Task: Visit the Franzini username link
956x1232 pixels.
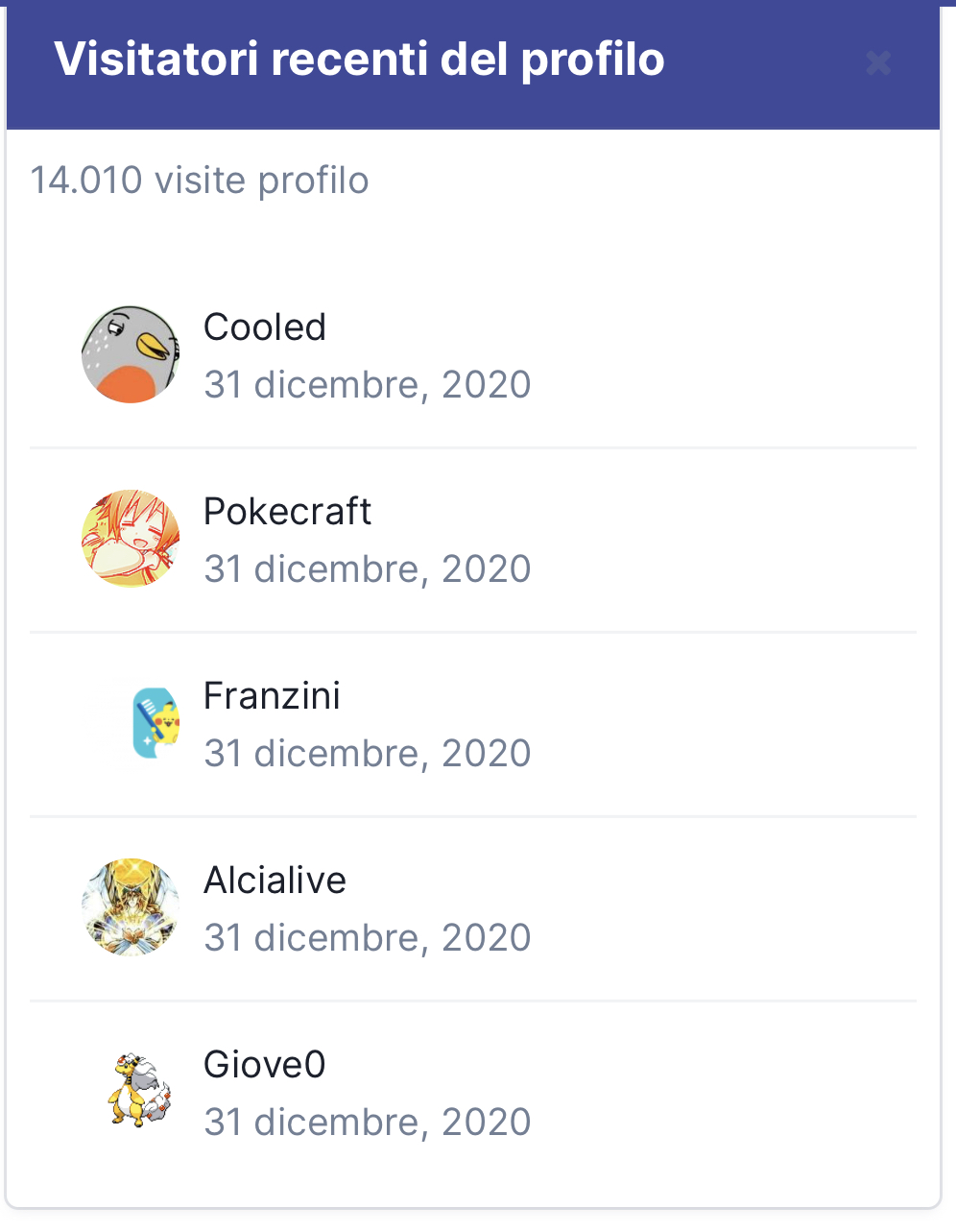Action: (x=272, y=696)
